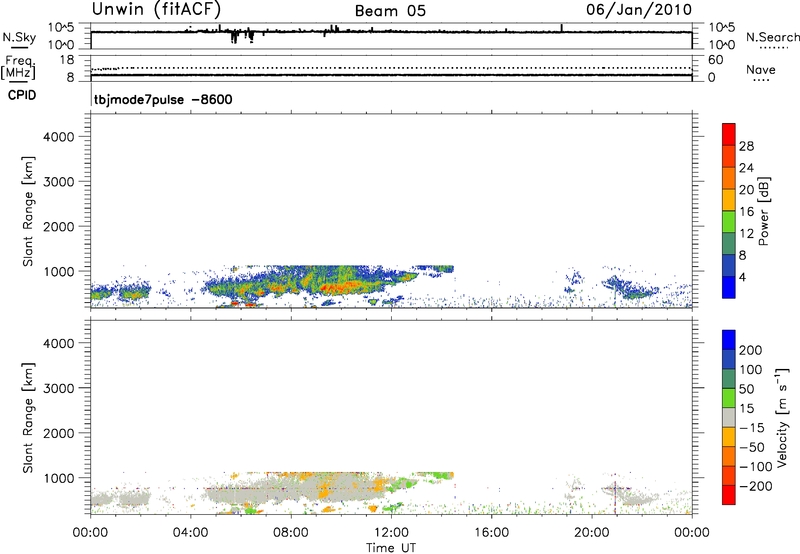
Task: Click the 'Power [dB]' colorbar title
Action: [x=763, y=211]
